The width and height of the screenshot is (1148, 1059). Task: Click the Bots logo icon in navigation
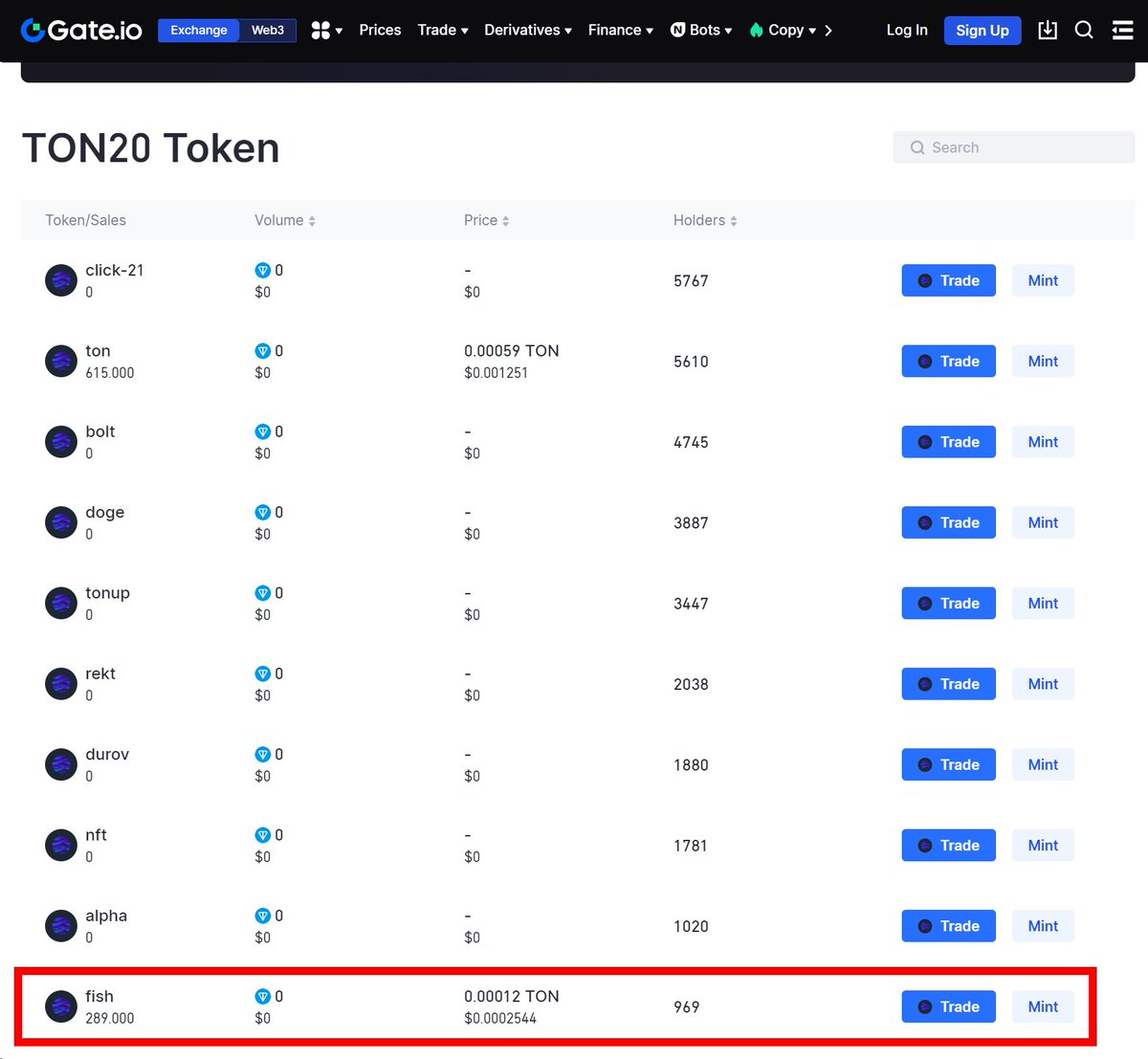tap(677, 31)
